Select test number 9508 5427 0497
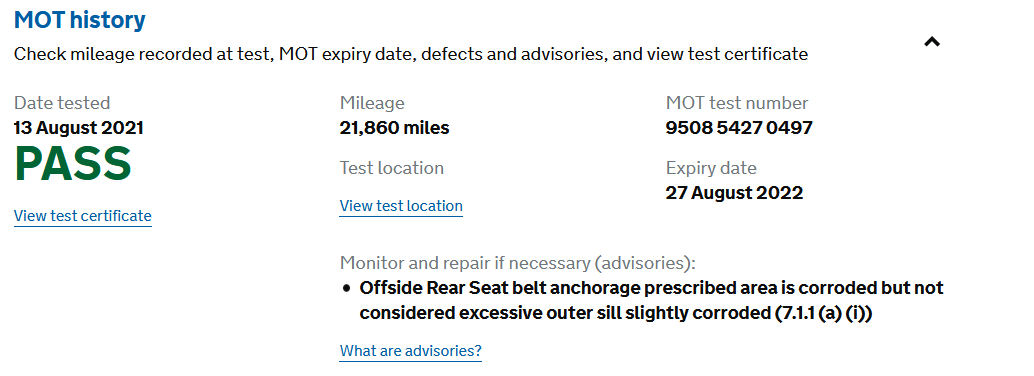The width and height of the screenshot is (1034, 376). [739, 127]
